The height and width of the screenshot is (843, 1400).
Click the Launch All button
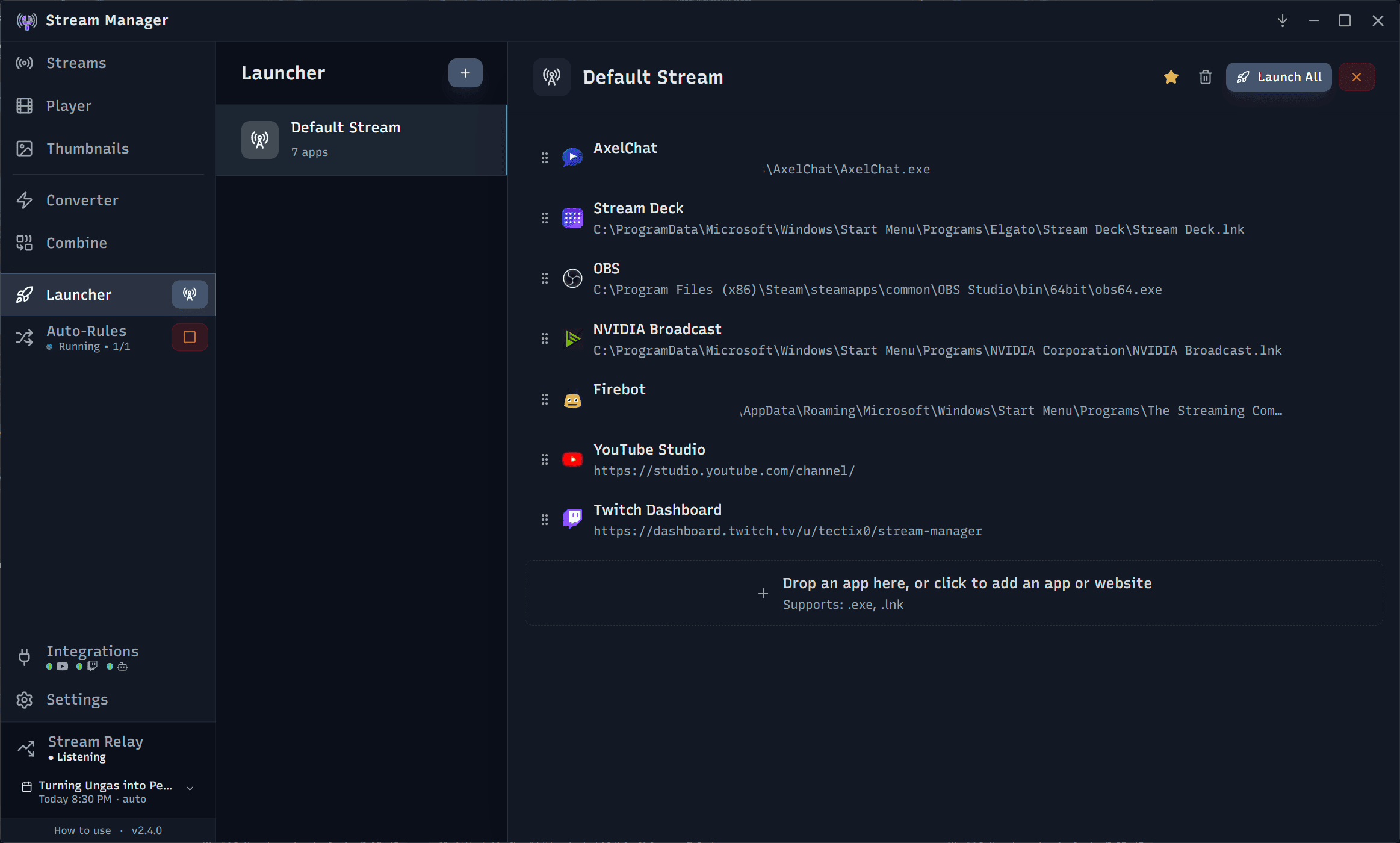pos(1278,77)
